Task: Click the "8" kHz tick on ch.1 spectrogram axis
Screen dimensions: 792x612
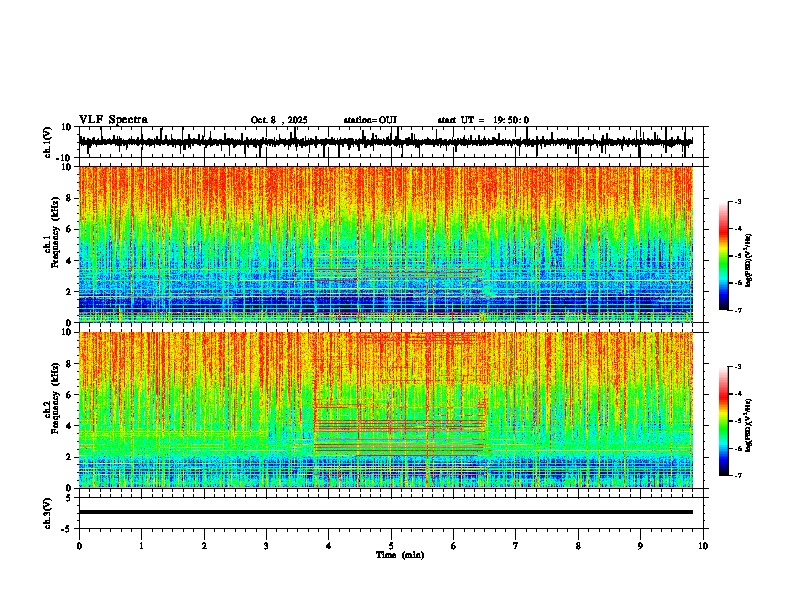Action: coord(70,198)
